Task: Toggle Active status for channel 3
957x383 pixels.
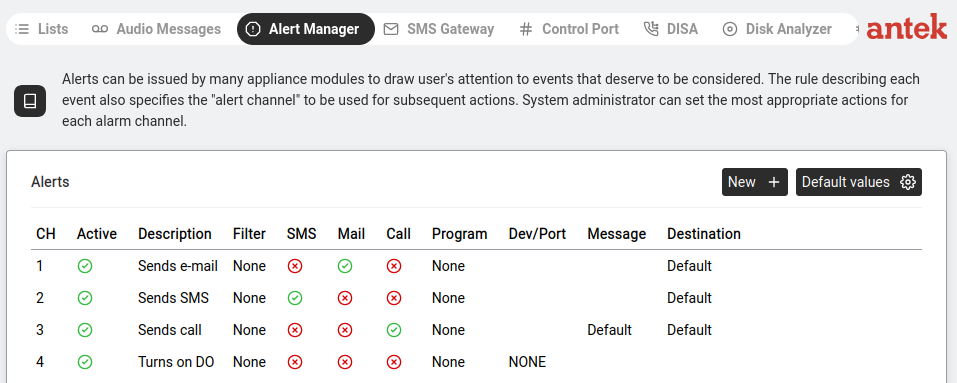Action: click(x=85, y=330)
